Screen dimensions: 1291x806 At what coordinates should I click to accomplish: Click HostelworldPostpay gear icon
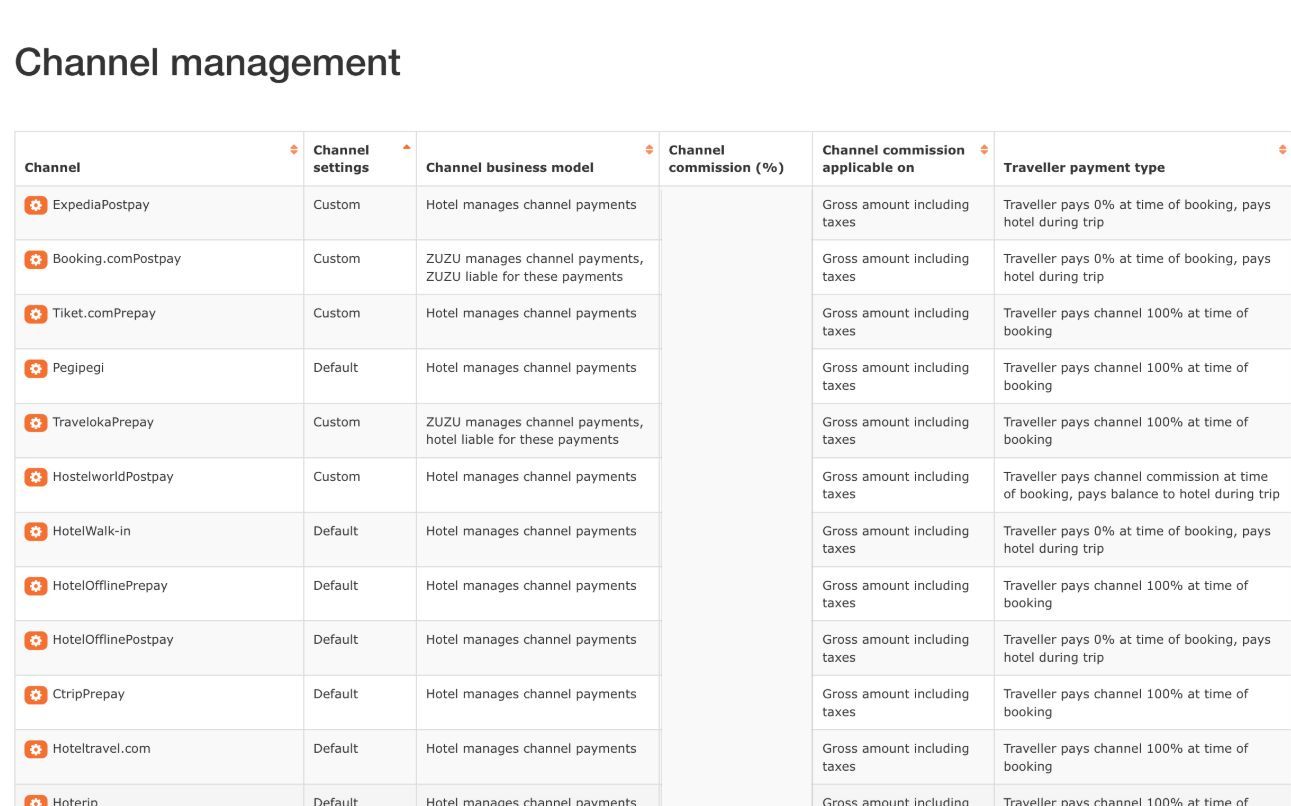click(36, 477)
